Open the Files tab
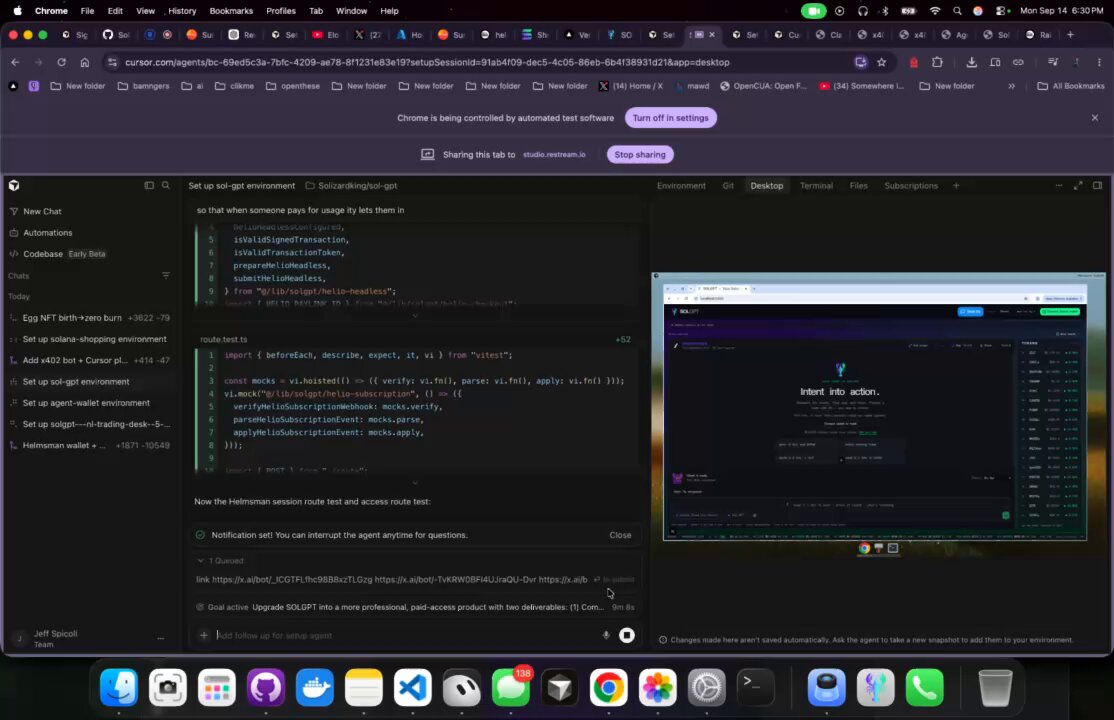Viewport: 1114px width, 720px height. [x=858, y=186]
